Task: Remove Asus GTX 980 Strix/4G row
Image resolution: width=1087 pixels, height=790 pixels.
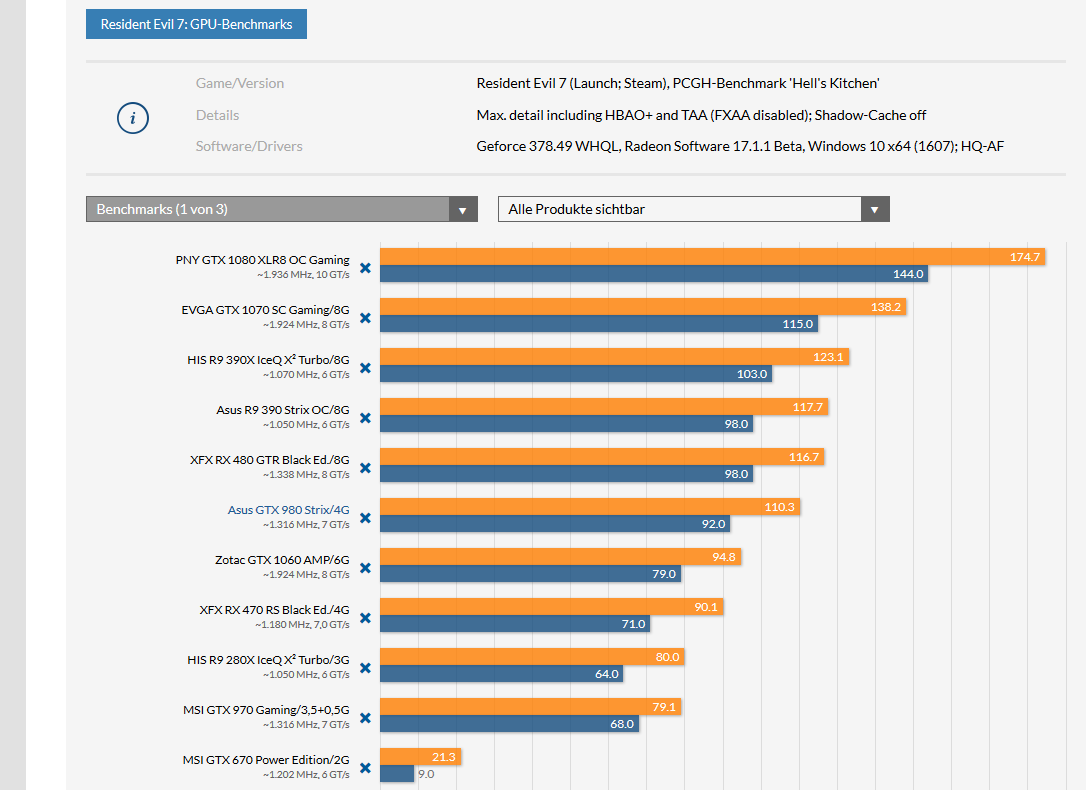Action: tap(365, 518)
